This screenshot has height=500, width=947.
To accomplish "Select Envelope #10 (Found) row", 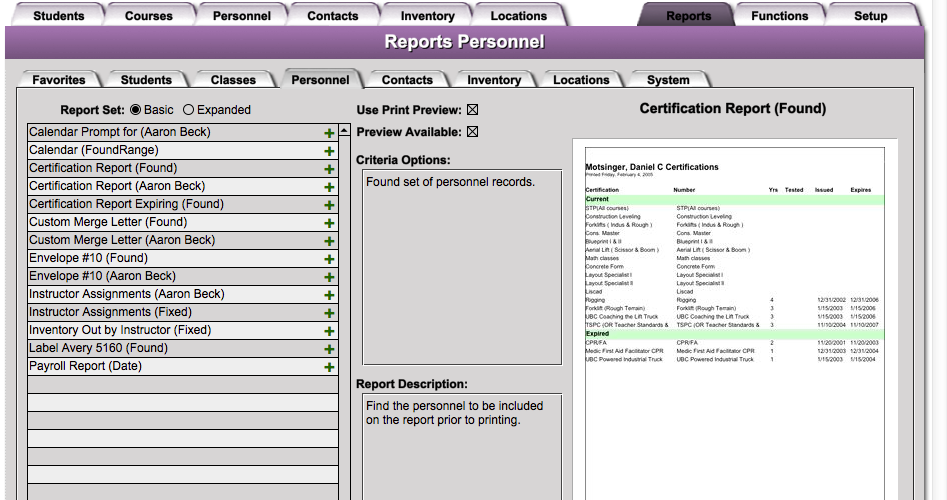I will click(182, 258).
